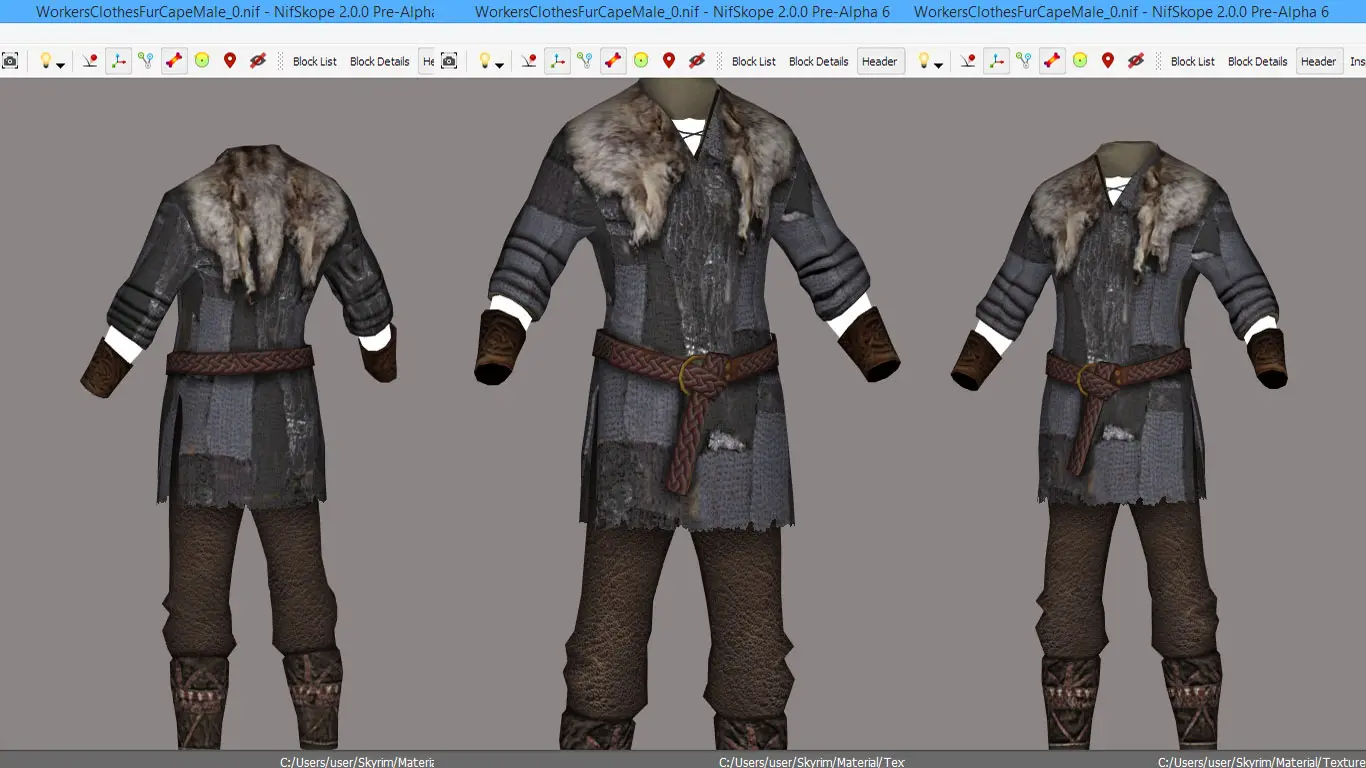The height and width of the screenshot is (768, 1366).
Task: Click the red-dot vertex icon in the middle window
Action: 529,61
